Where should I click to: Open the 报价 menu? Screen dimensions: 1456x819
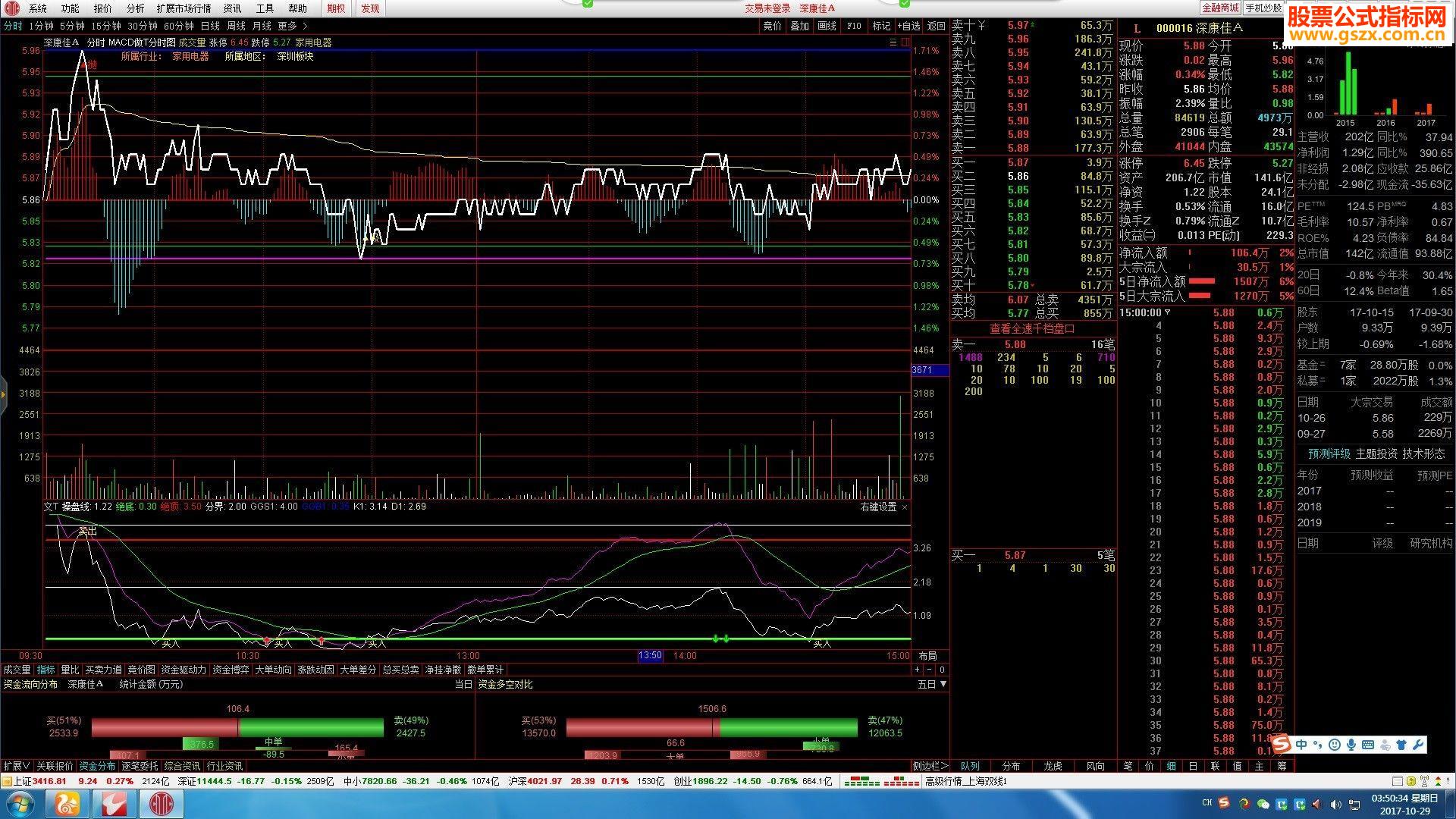(103, 8)
